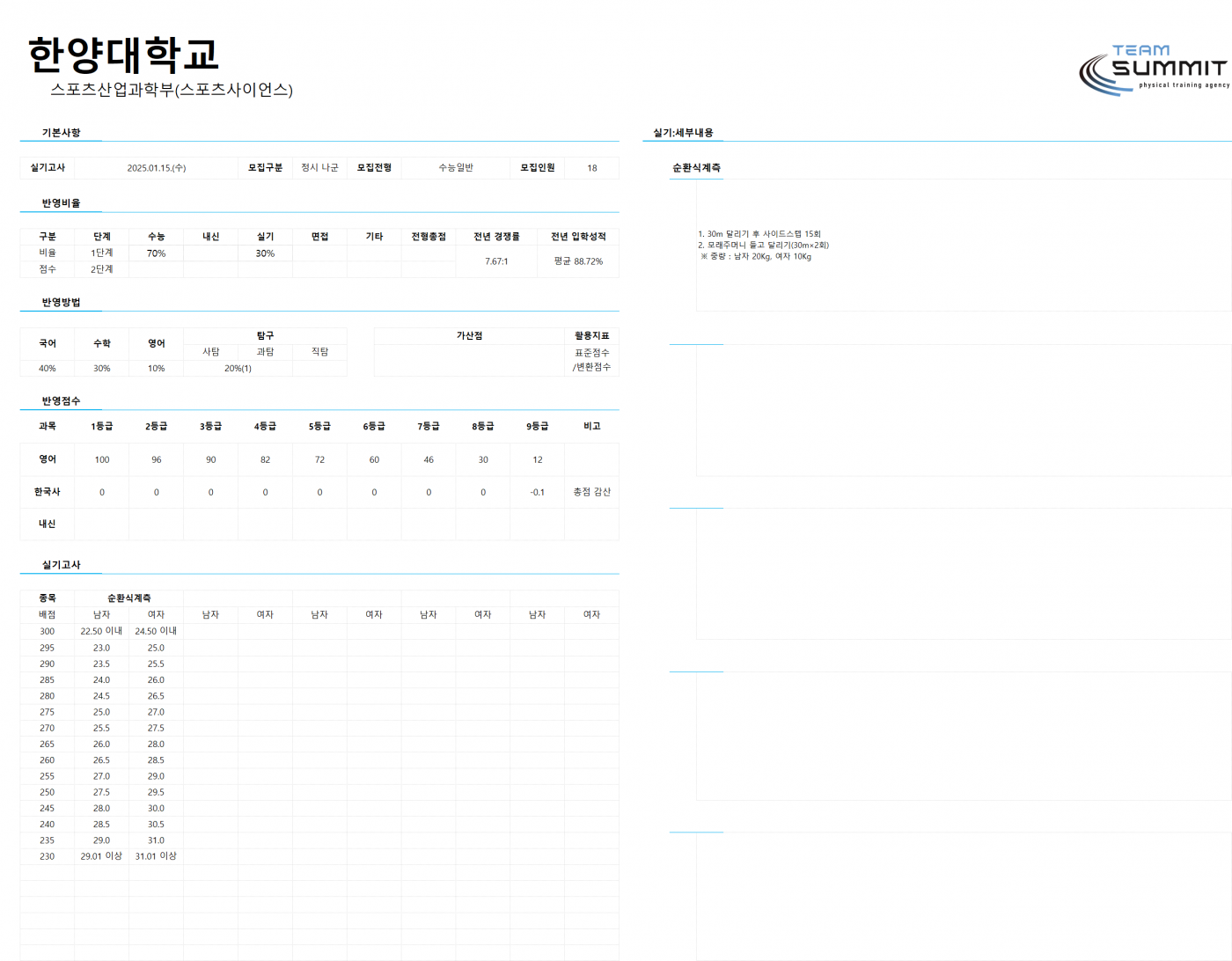The width and height of the screenshot is (1232, 961).
Task: Click the 사탐 sub-header
Action: click(211, 352)
